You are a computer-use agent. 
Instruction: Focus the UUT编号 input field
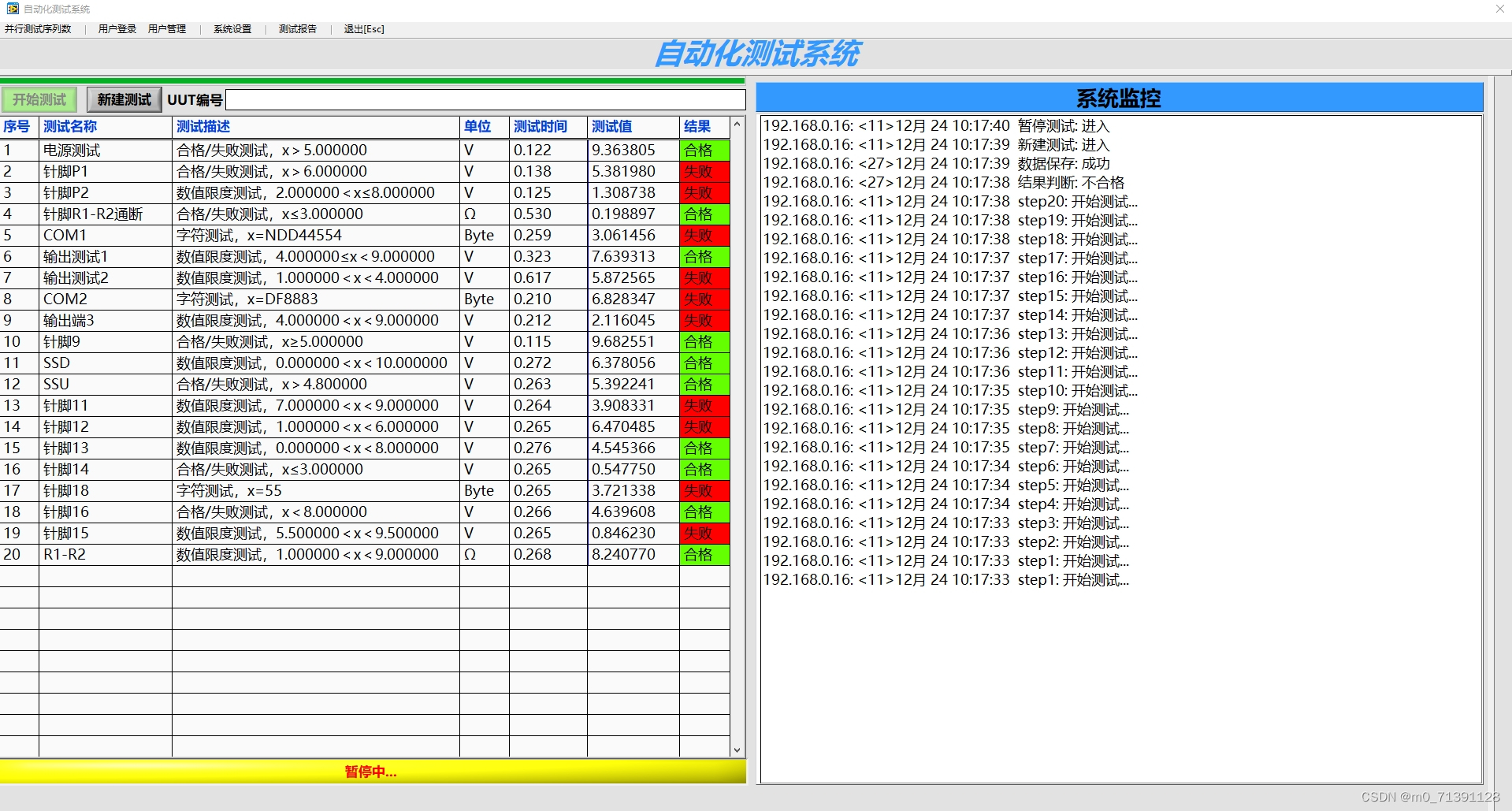coord(485,99)
